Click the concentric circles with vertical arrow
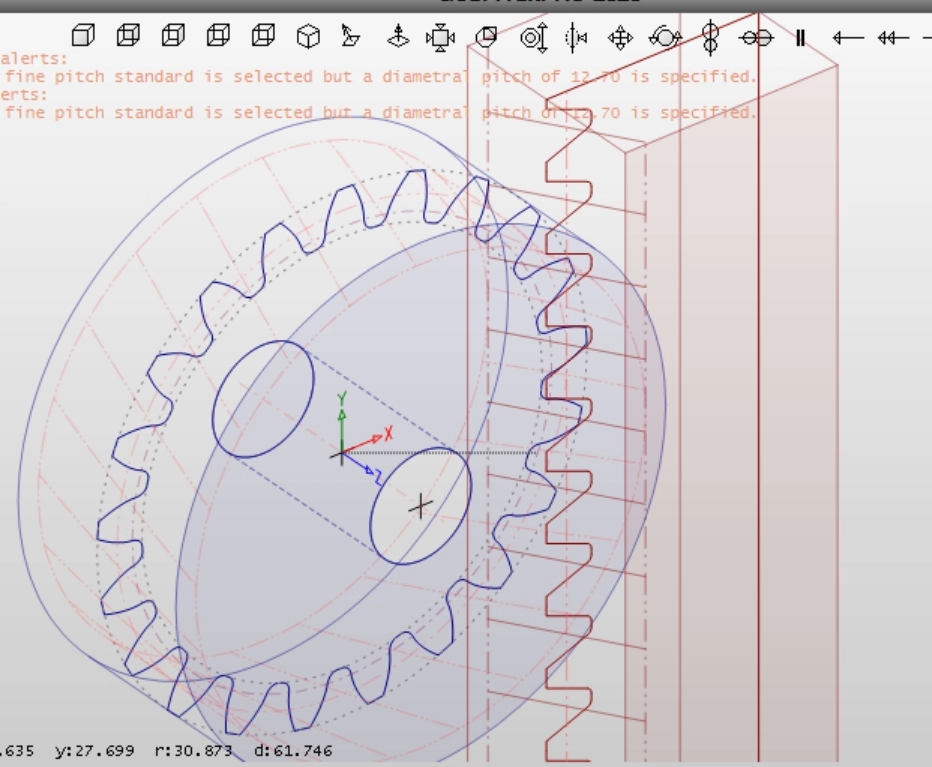 (534, 38)
